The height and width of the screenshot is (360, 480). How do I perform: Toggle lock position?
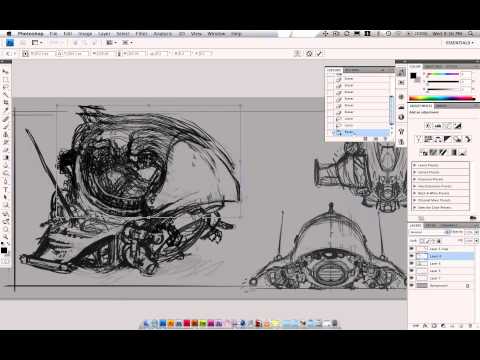[x=433, y=241]
